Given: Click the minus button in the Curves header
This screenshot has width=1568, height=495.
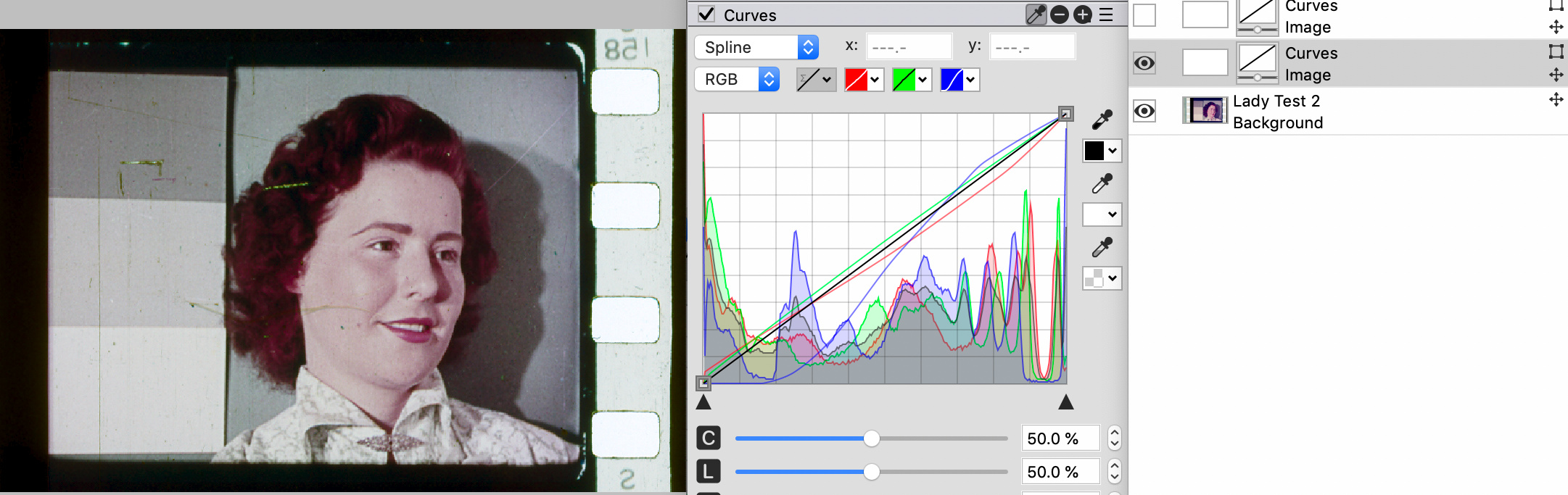Looking at the screenshot, I should (1060, 14).
